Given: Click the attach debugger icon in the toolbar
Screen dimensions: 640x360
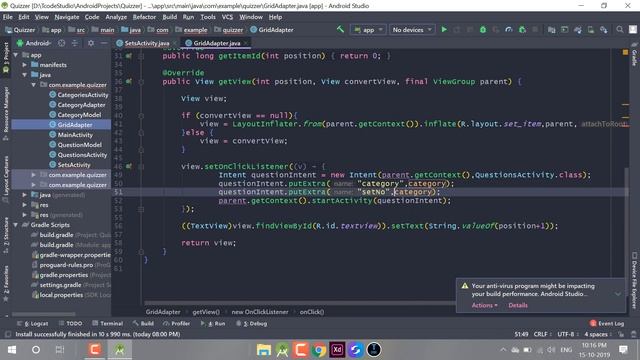Looking at the screenshot, I should [522, 29].
